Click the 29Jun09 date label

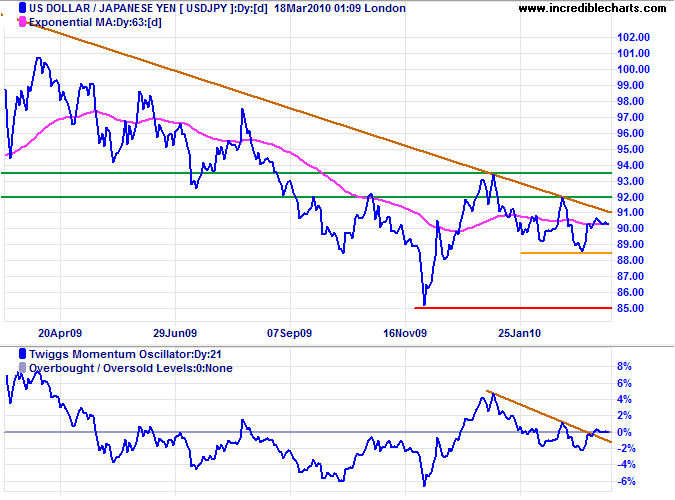175,333
